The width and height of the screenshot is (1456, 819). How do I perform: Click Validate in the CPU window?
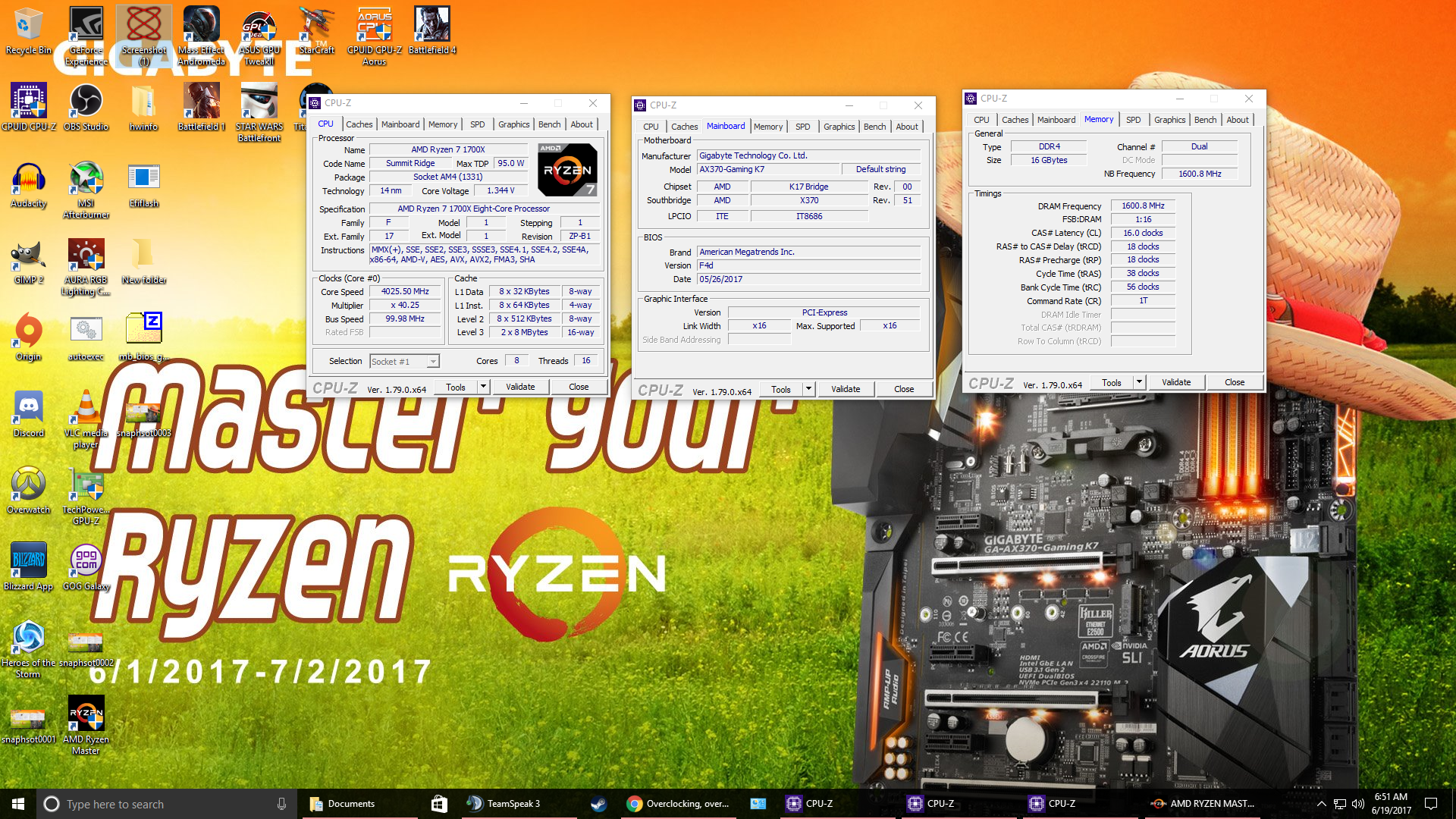(520, 387)
